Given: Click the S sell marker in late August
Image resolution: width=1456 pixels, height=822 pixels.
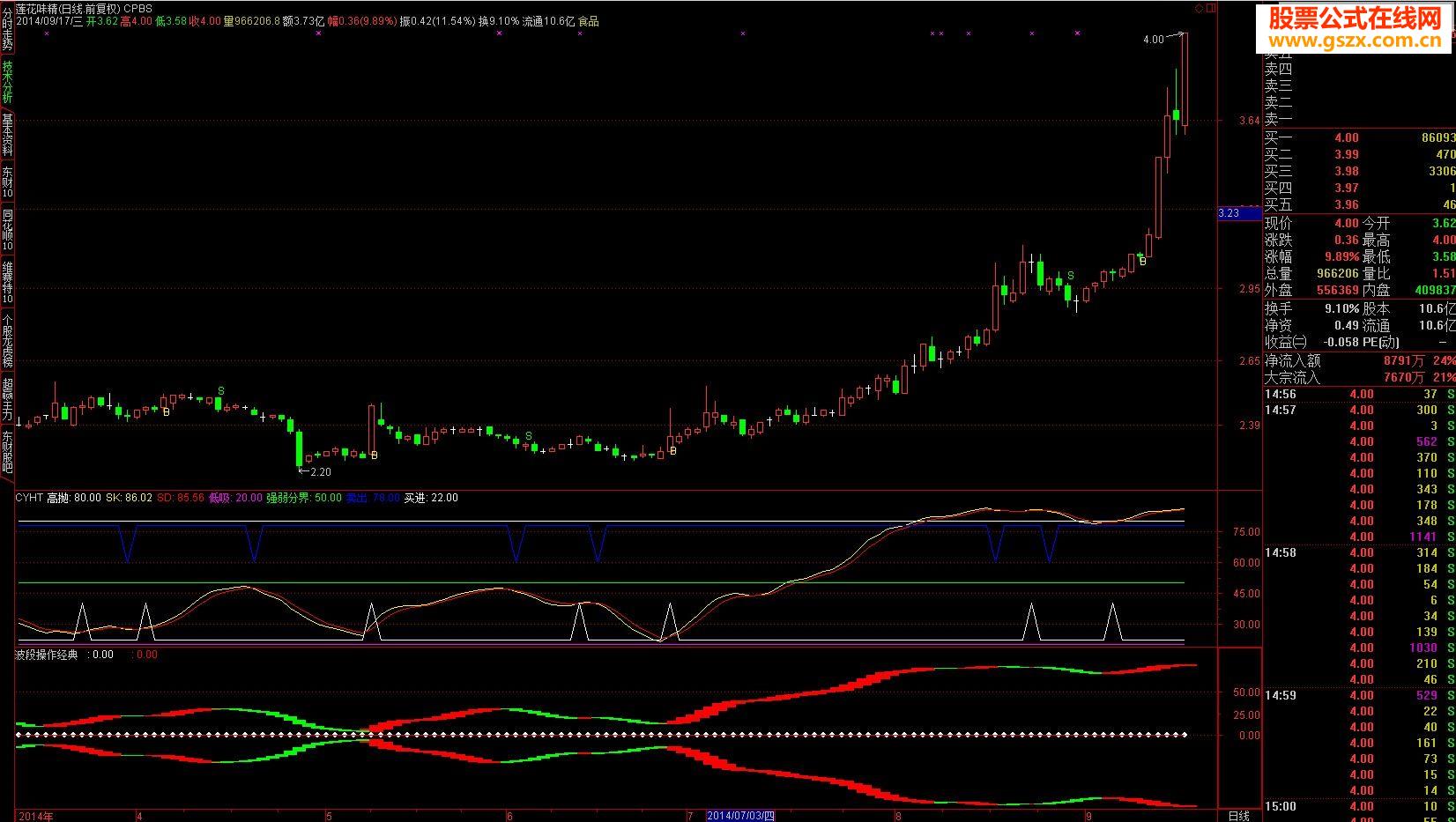Looking at the screenshot, I should [1071, 276].
